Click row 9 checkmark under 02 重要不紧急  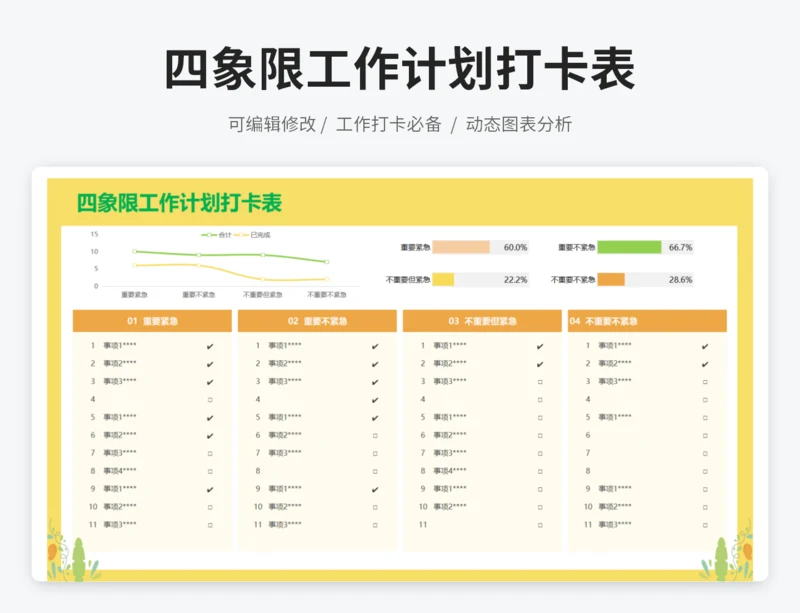point(375,489)
